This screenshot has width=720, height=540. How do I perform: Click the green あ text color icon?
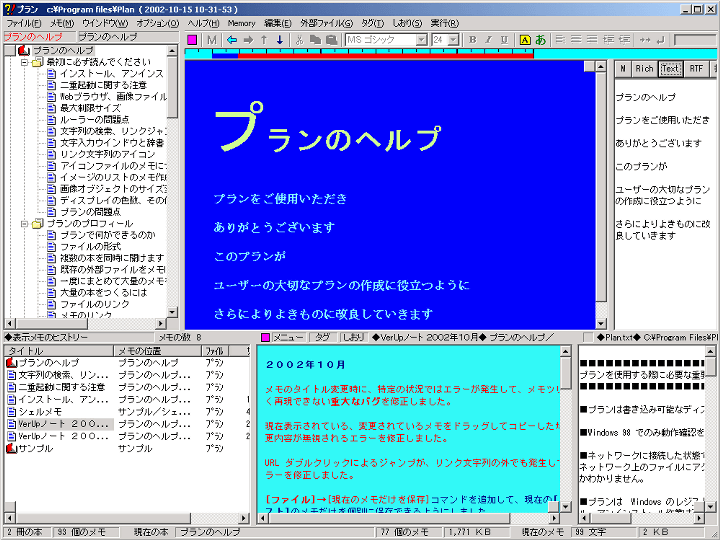540,40
